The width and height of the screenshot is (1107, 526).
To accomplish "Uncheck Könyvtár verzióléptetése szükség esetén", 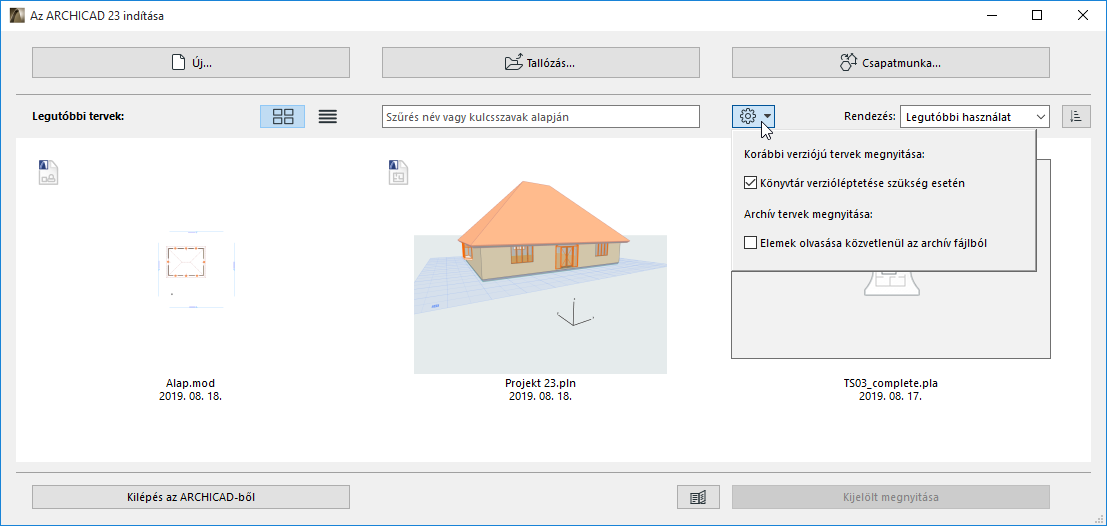I will pos(750,183).
